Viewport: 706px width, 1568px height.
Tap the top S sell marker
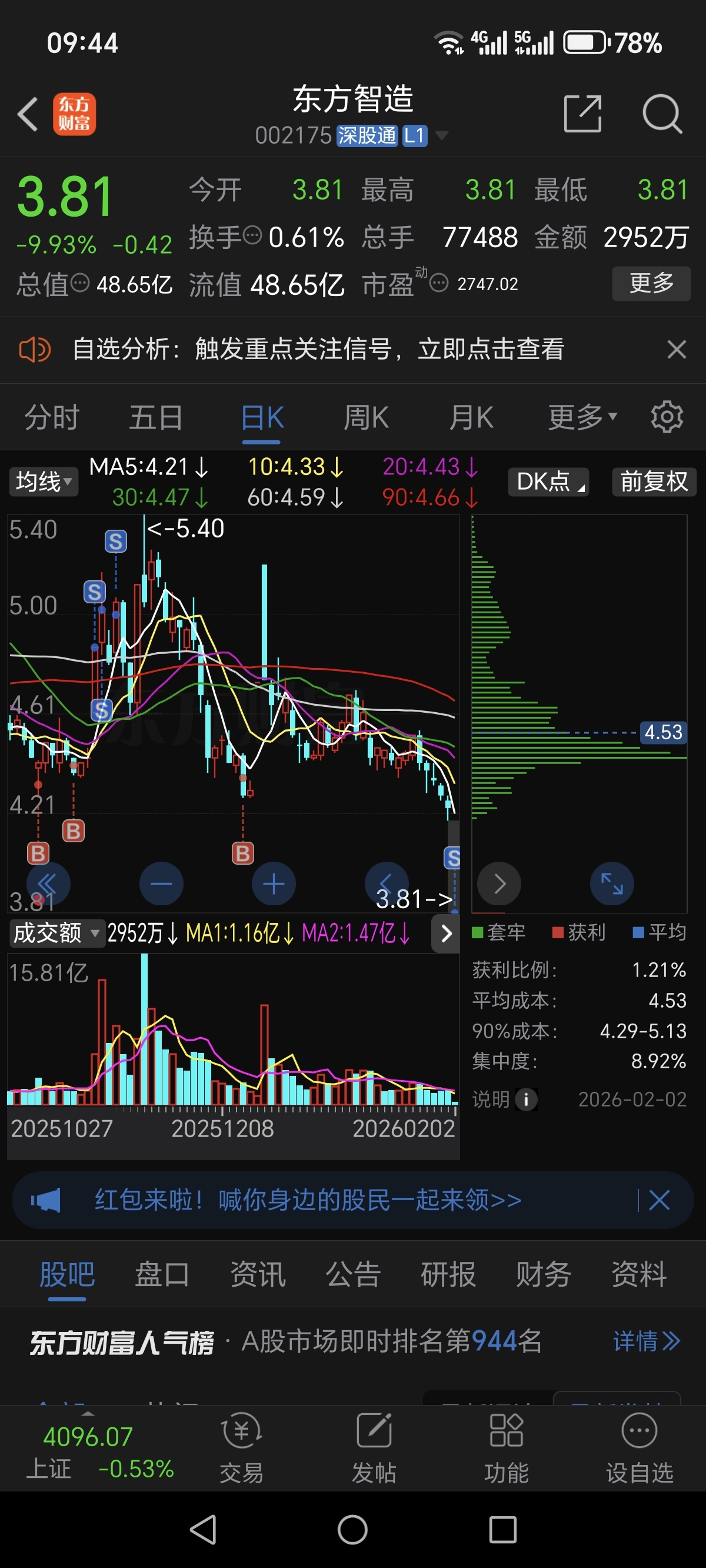[116, 540]
